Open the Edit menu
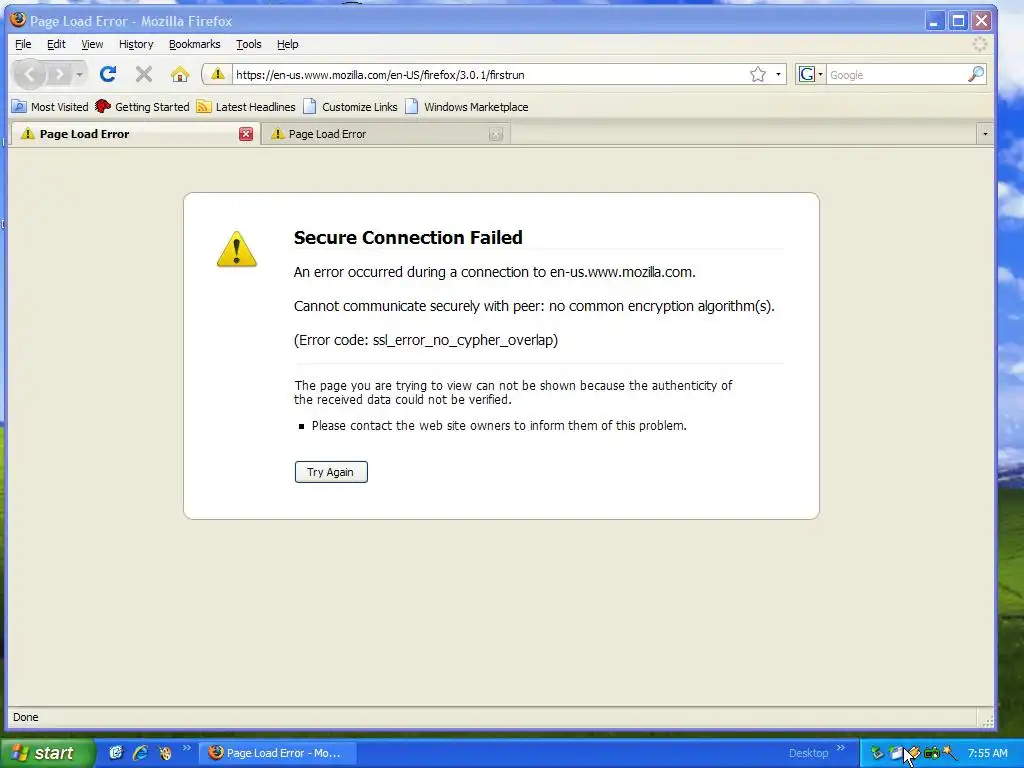The image size is (1024, 768). [x=56, y=44]
